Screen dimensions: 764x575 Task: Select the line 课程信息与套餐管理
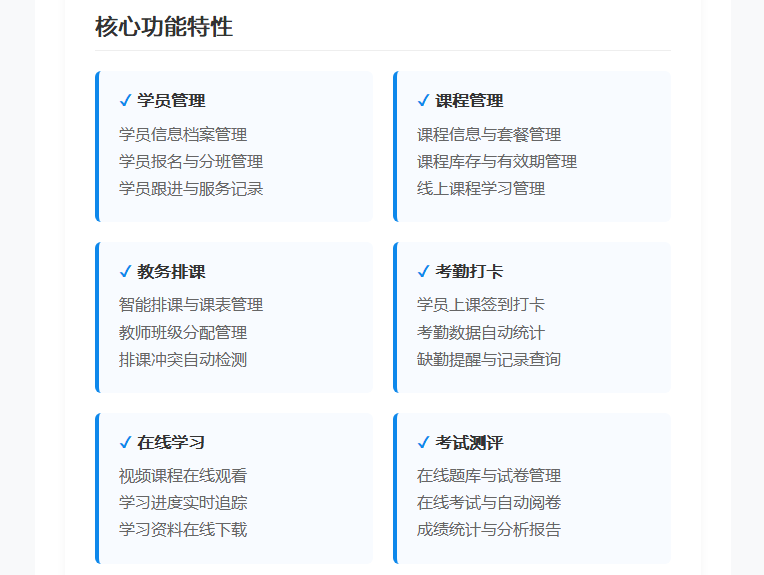[489, 134]
